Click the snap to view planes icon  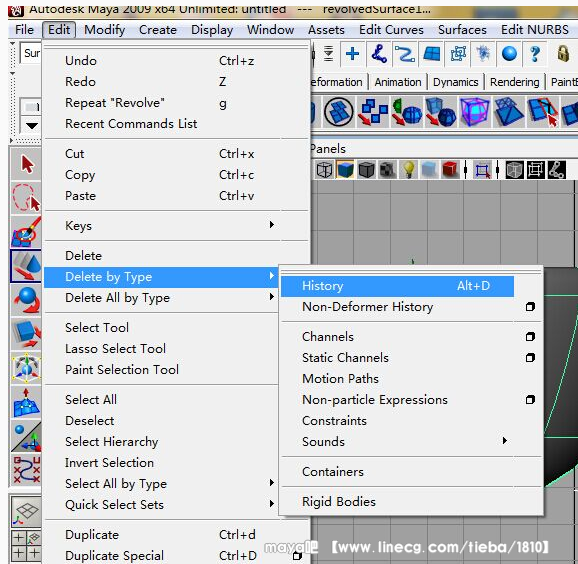coord(431,54)
